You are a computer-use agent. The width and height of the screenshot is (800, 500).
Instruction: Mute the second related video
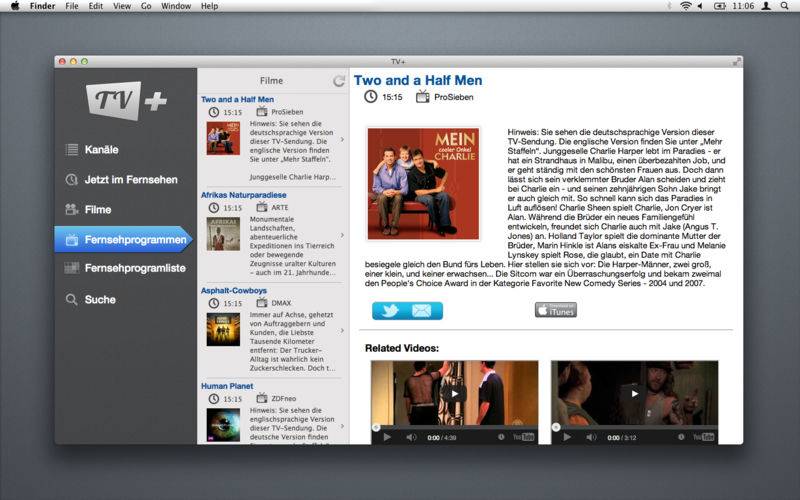click(x=591, y=437)
